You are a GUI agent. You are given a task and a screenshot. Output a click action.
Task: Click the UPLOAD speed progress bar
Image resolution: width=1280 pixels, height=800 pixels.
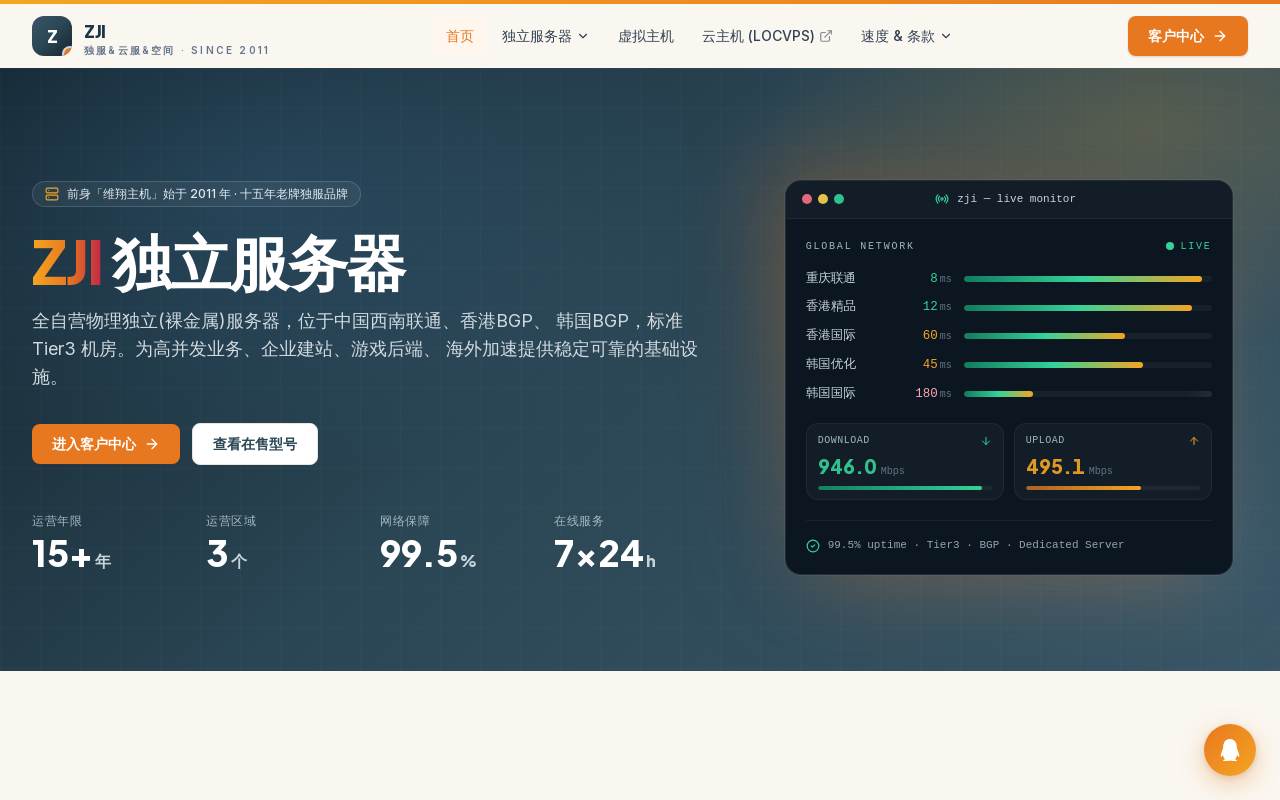1113,488
